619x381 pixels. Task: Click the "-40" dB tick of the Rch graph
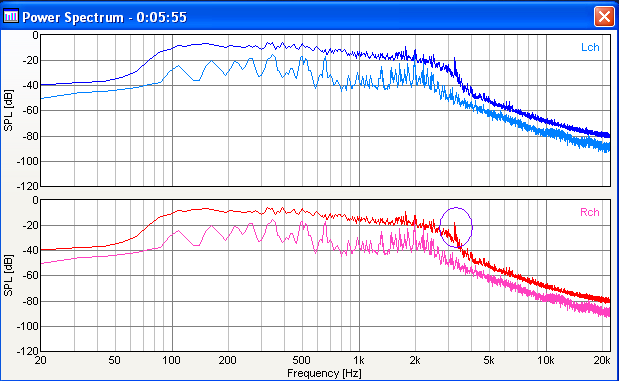30,250
